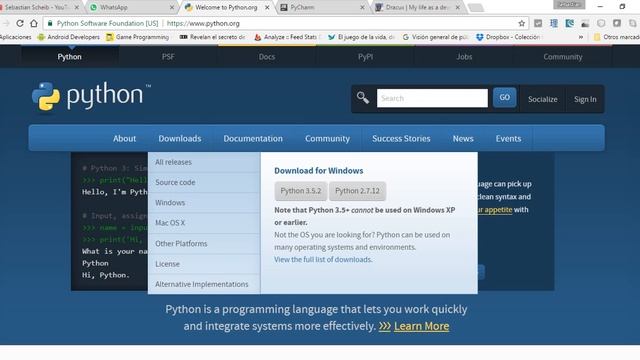
Task: Switch to the Dracus tab
Action: [x=418, y=7]
